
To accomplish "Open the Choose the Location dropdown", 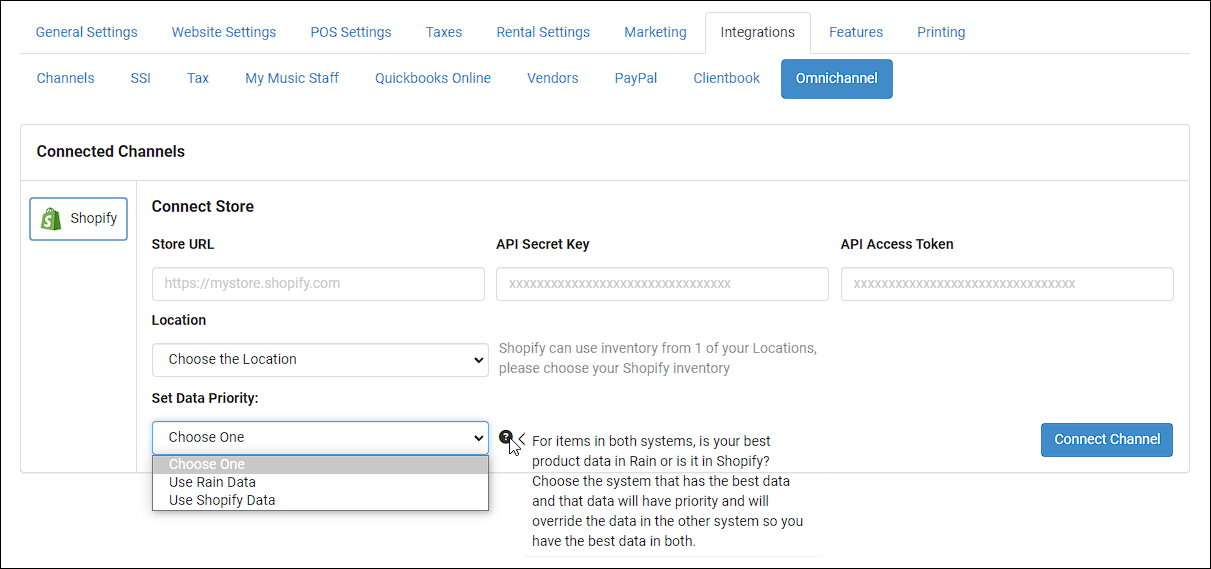I will 320,360.
